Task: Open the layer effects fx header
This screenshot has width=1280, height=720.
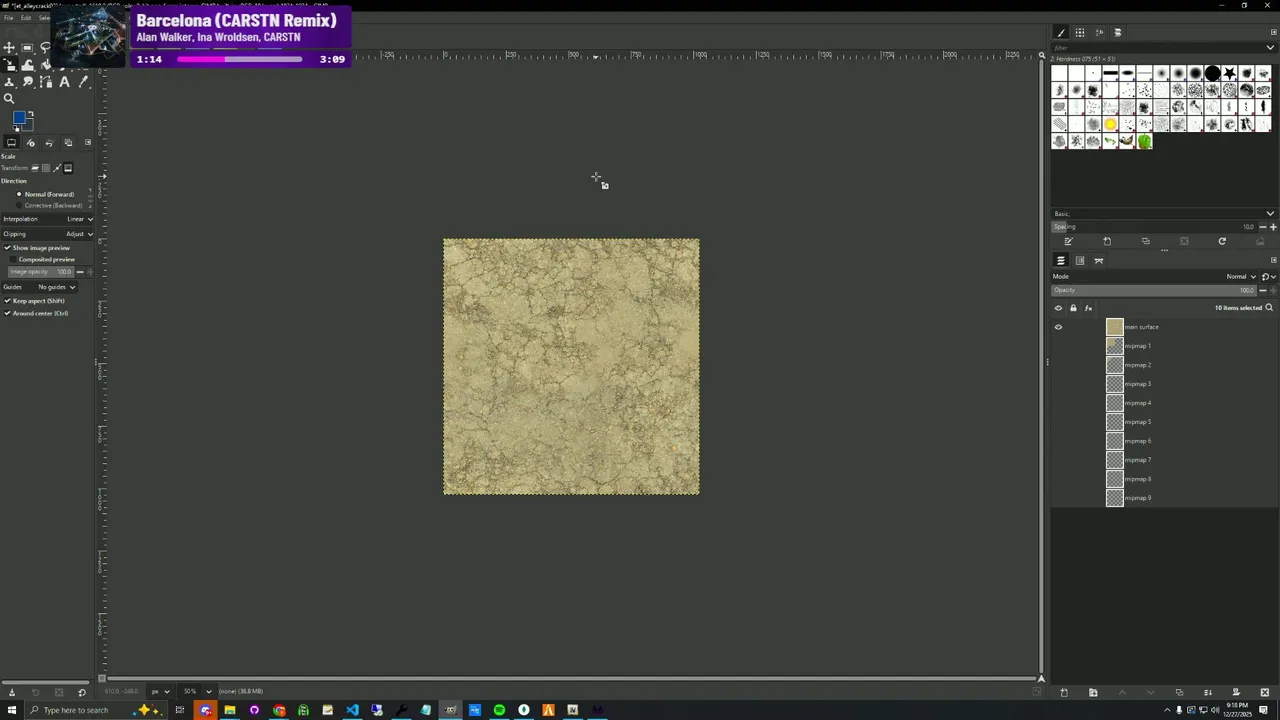Action: [1088, 308]
